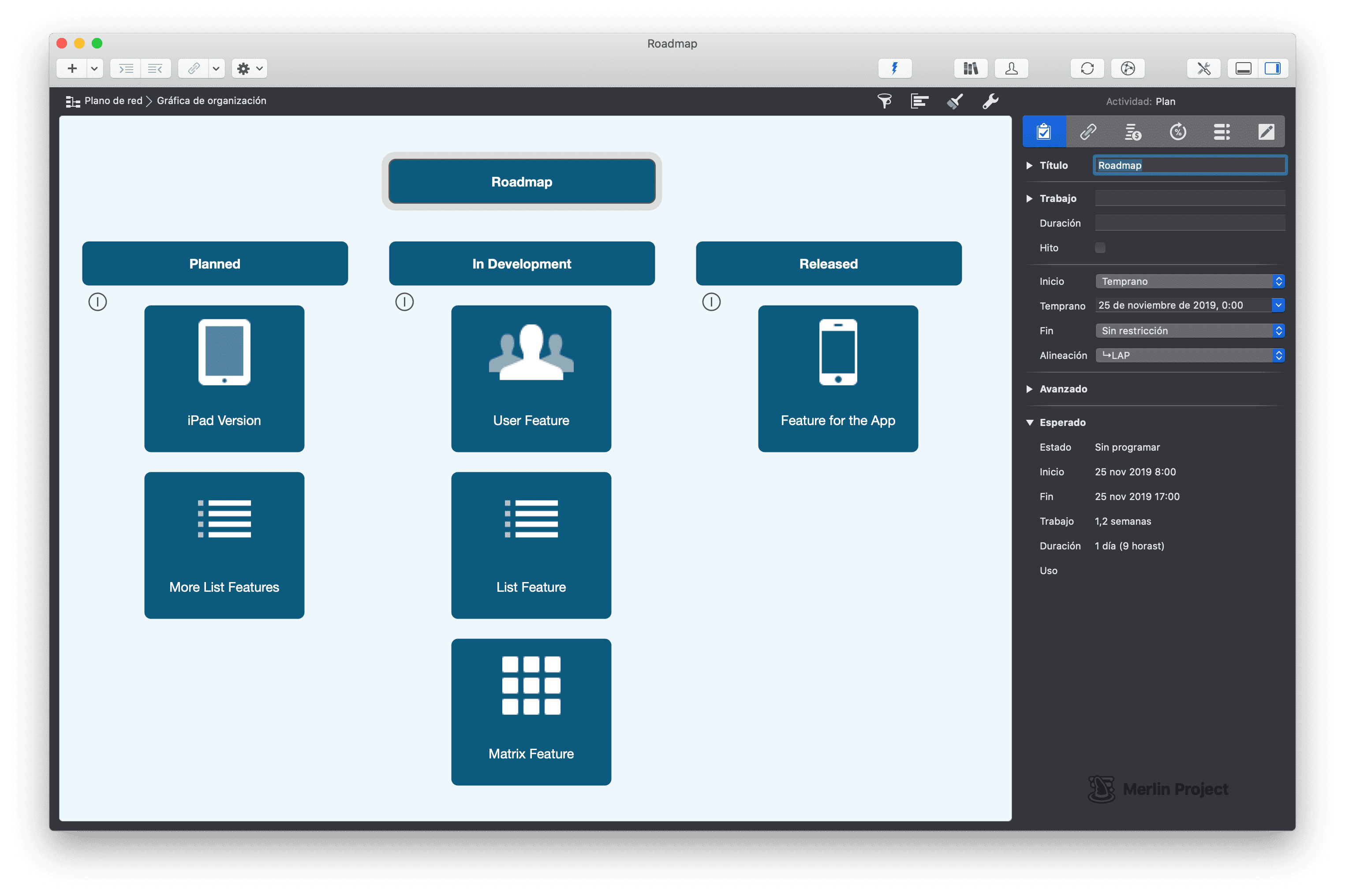Click the wrench view settings icon
Screen dimensions: 1345x896
990,101
